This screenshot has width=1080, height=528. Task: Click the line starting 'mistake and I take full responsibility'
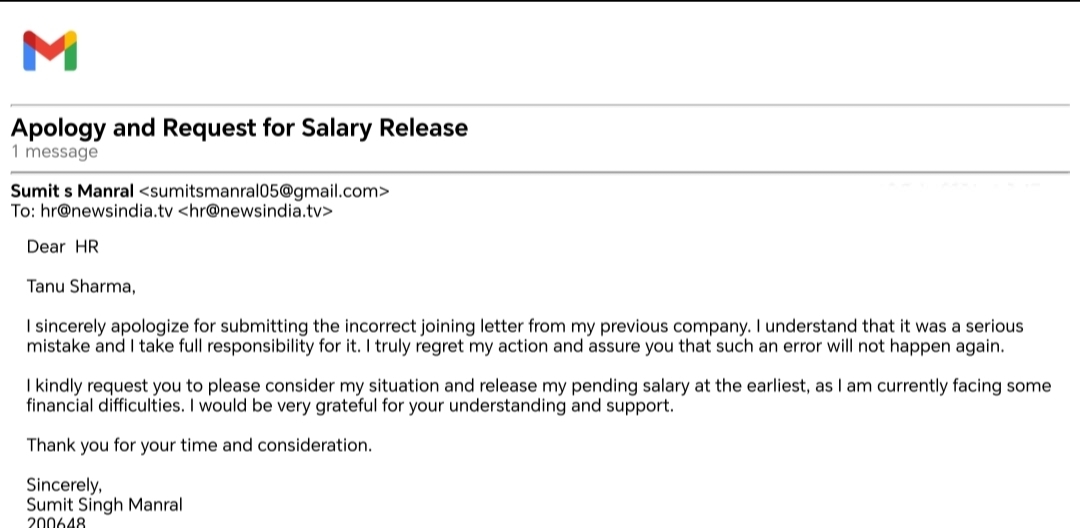pyautogui.click(x=514, y=346)
